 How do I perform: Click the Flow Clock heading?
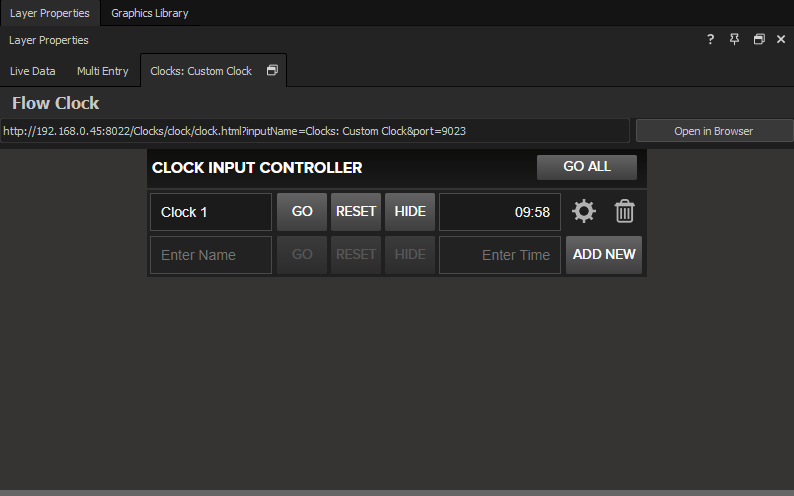pos(56,103)
